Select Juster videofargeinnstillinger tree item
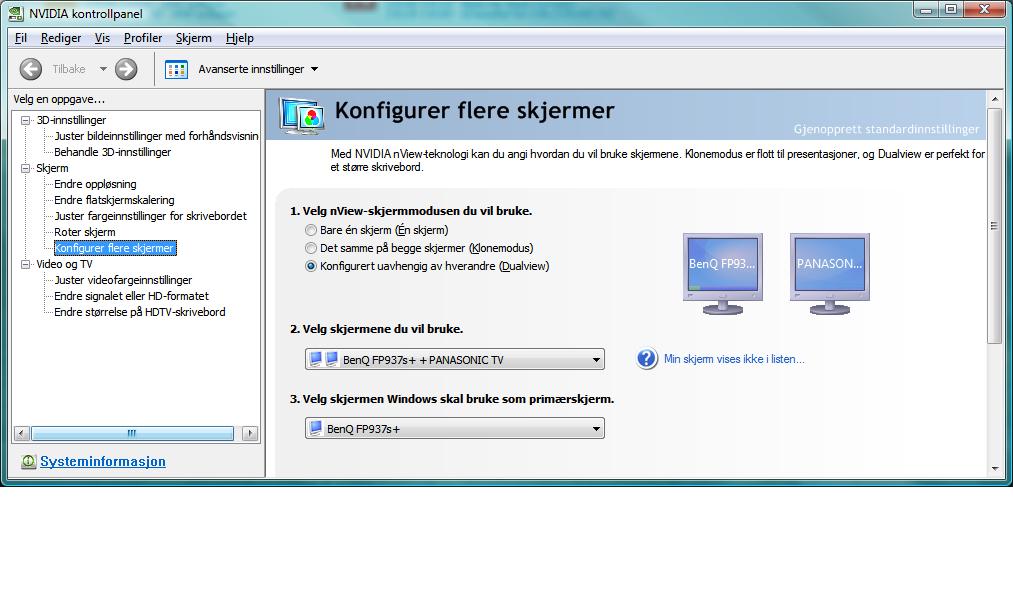 (123, 280)
